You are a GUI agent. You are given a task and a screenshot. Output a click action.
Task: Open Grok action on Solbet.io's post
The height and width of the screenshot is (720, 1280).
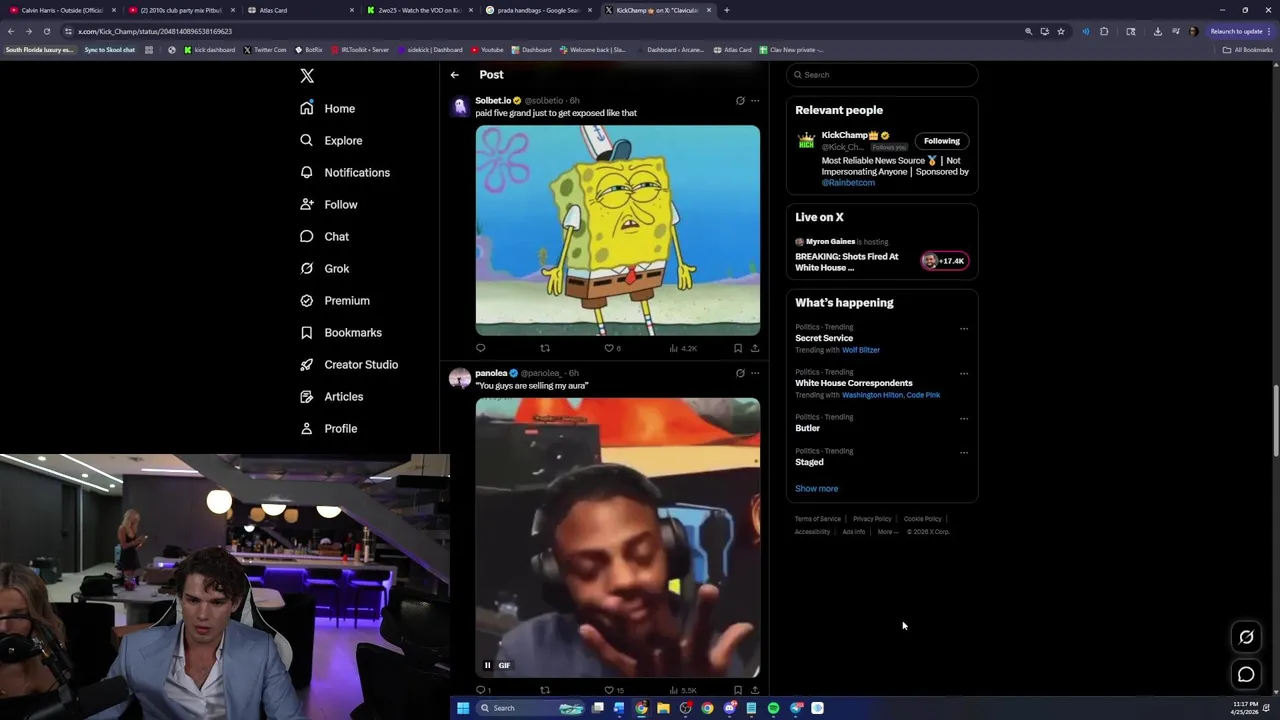[740, 100]
